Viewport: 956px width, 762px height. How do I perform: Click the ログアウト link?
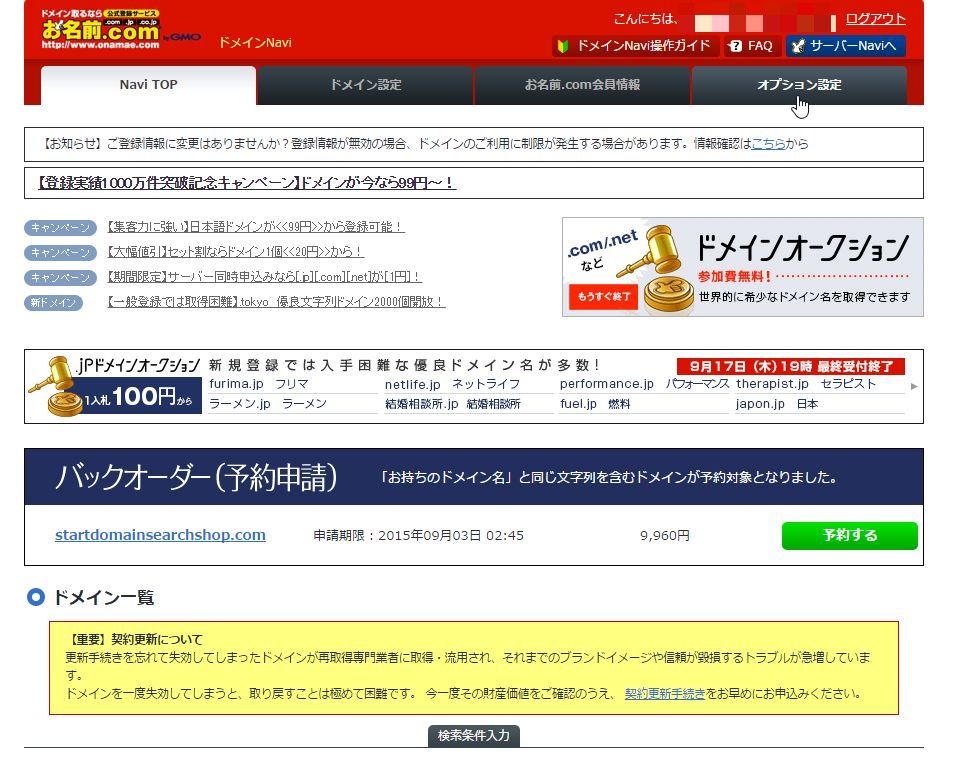click(x=875, y=19)
